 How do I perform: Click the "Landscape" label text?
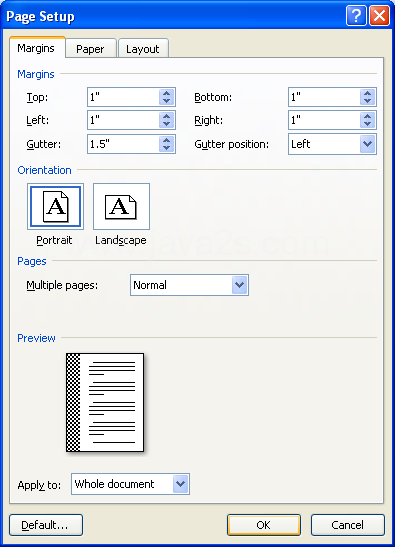pyautogui.click(x=121, y=240)
